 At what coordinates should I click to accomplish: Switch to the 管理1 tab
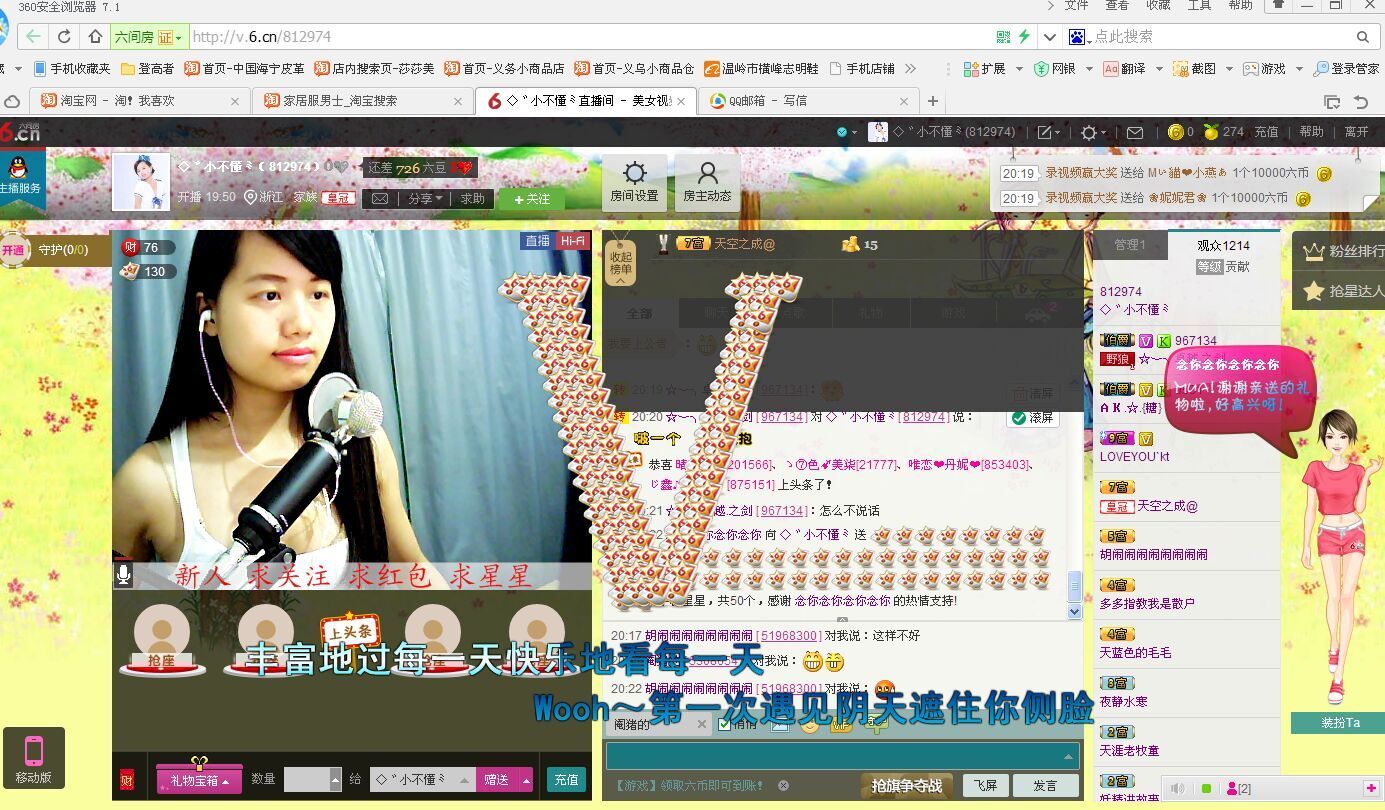click(1129, 245)
